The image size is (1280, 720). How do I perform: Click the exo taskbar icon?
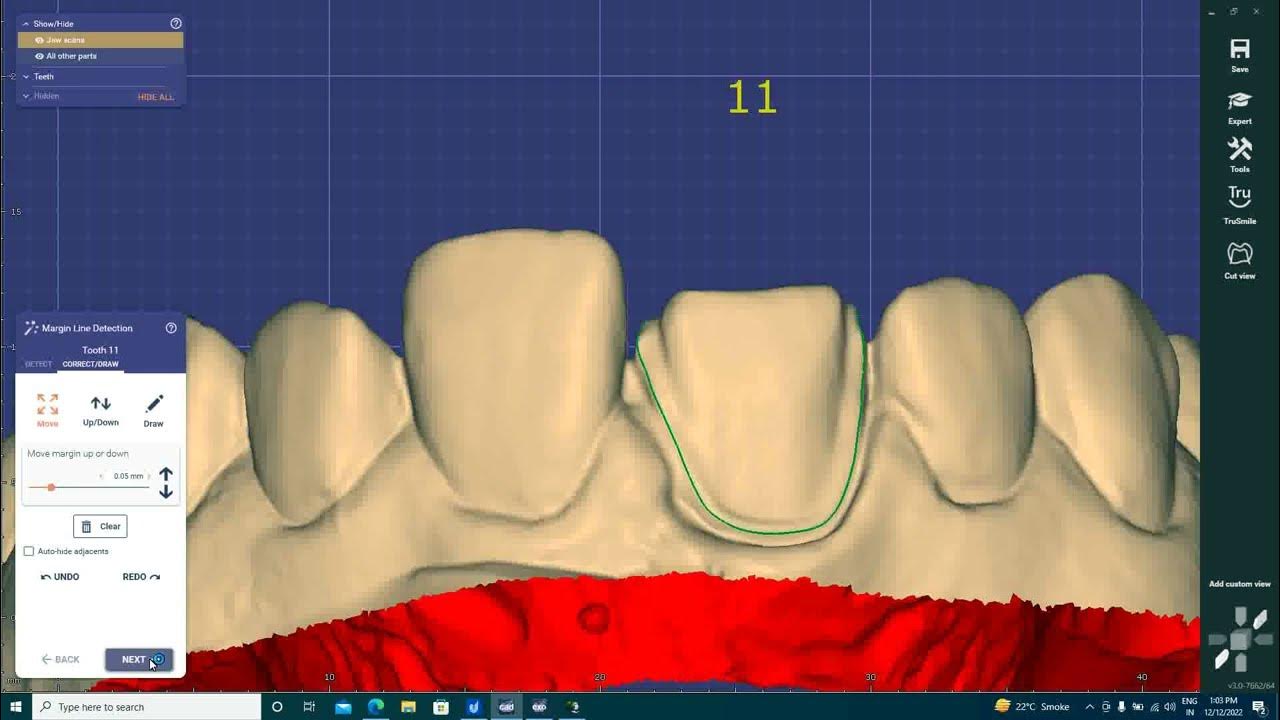pos(539,707)
